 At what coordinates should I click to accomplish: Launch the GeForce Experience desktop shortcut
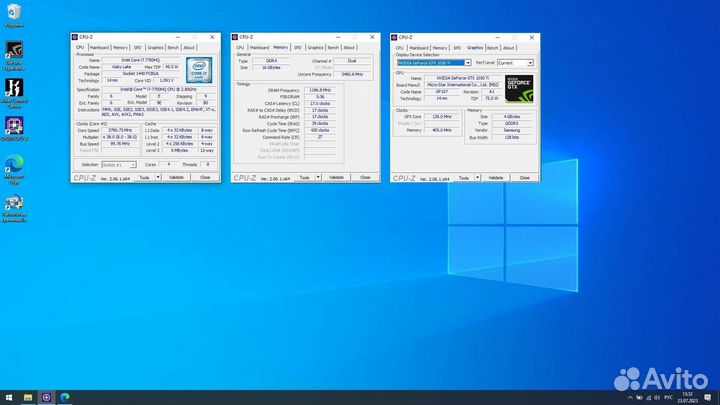pos(14,56)
